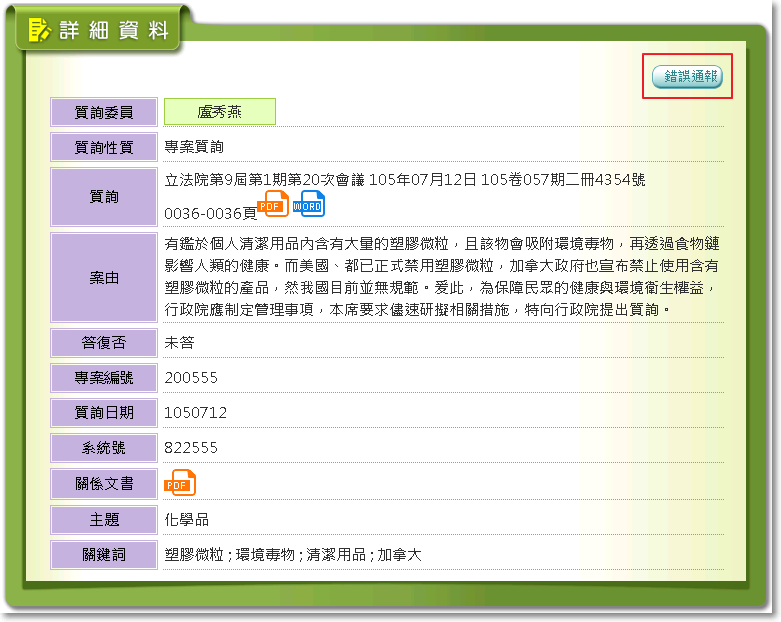
Task: Click the 質詢日期 label cell
Action: pyautogui.click(x=104, y=413)
